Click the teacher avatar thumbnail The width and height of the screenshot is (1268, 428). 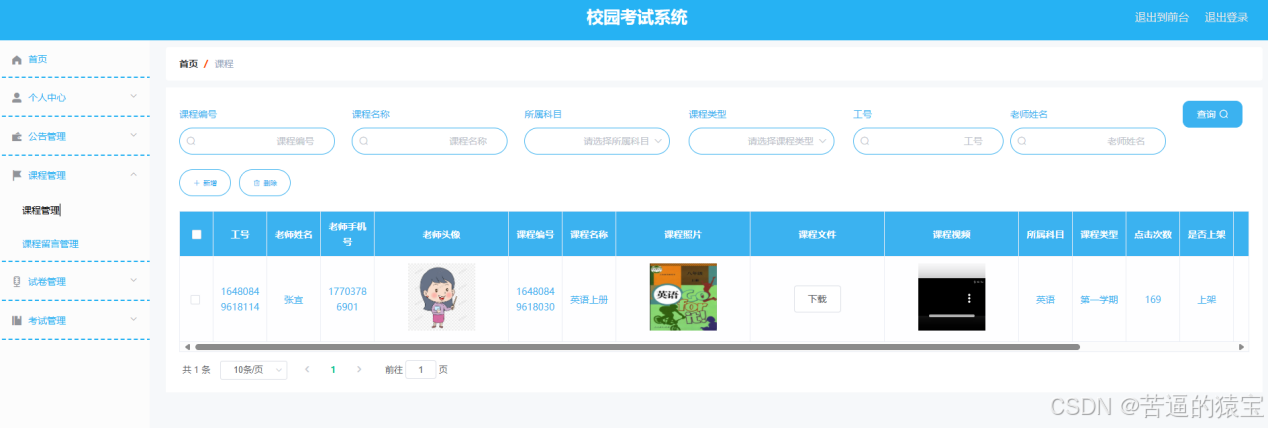441,297
